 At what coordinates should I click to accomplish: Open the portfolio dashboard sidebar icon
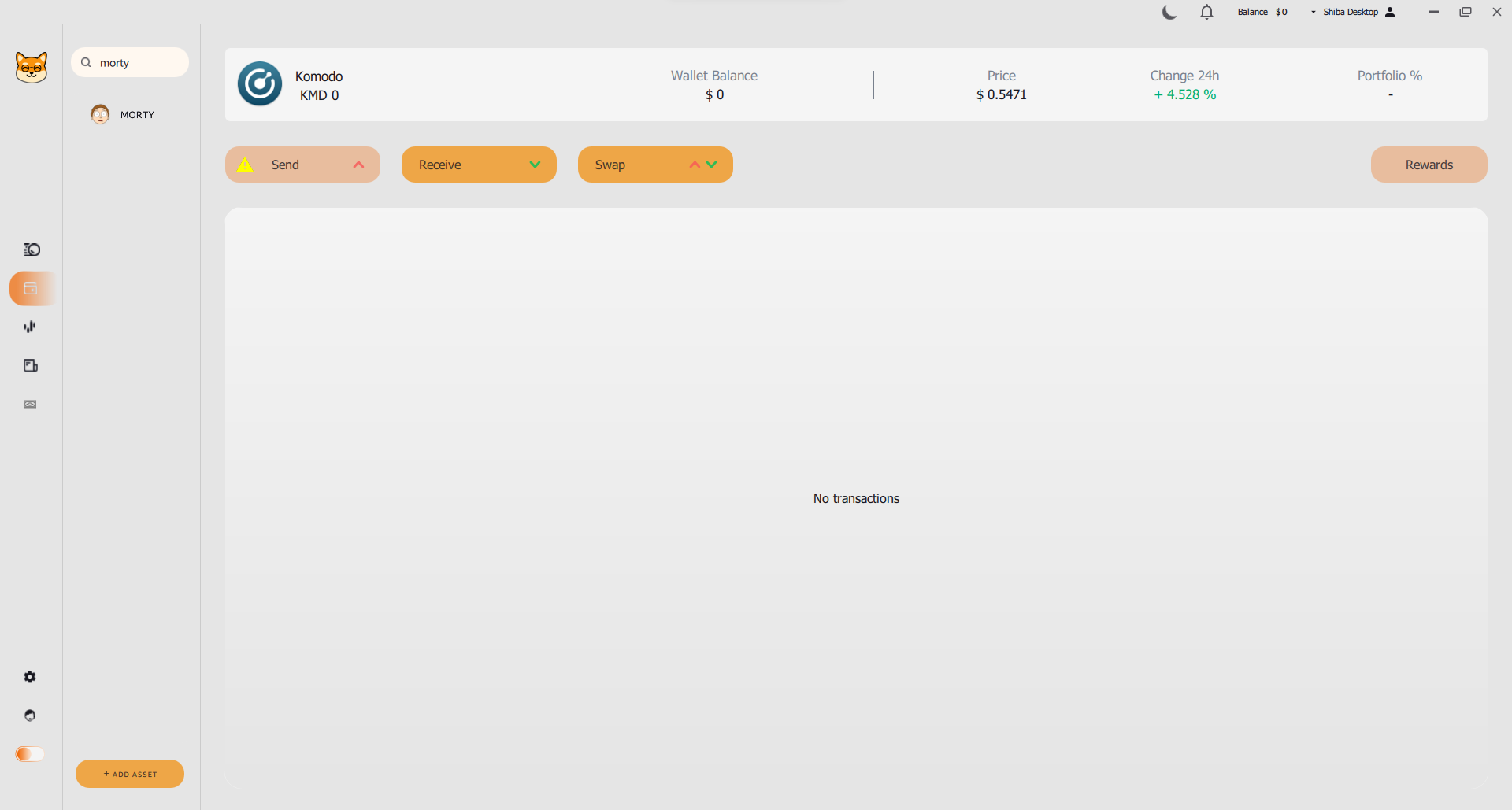31,250
